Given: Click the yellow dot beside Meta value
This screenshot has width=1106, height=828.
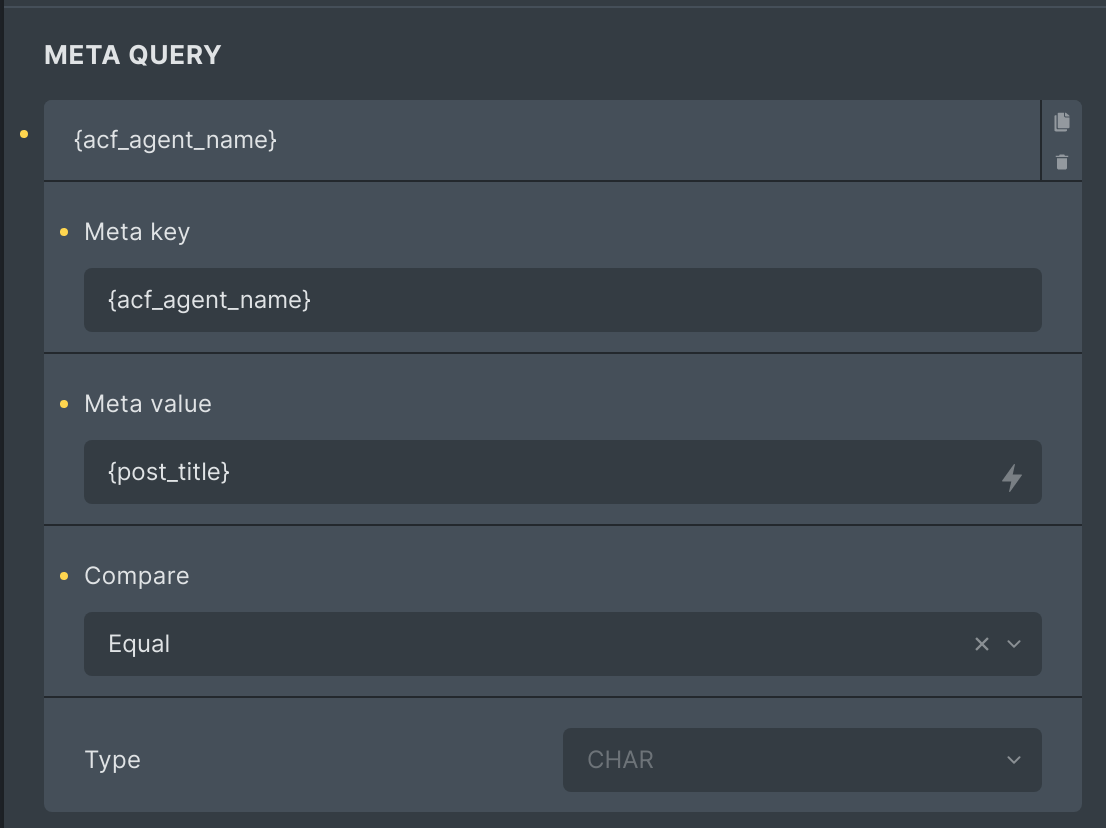Looking at the screenshot, I should 64,404.
